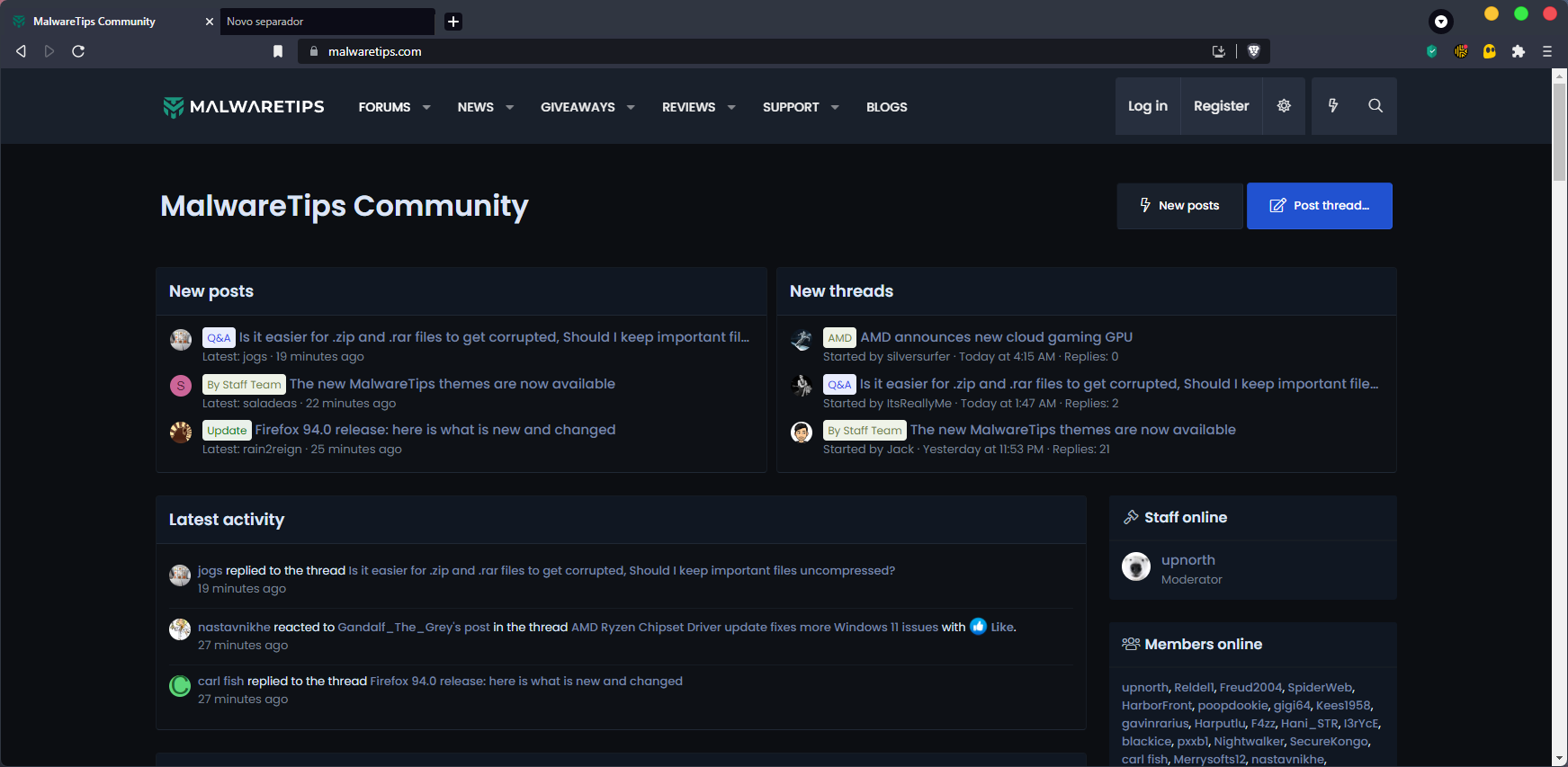Bookmark this page using the bookmark icon
1568x767 pixels.
pyautogui.click(x=278, y=51)
